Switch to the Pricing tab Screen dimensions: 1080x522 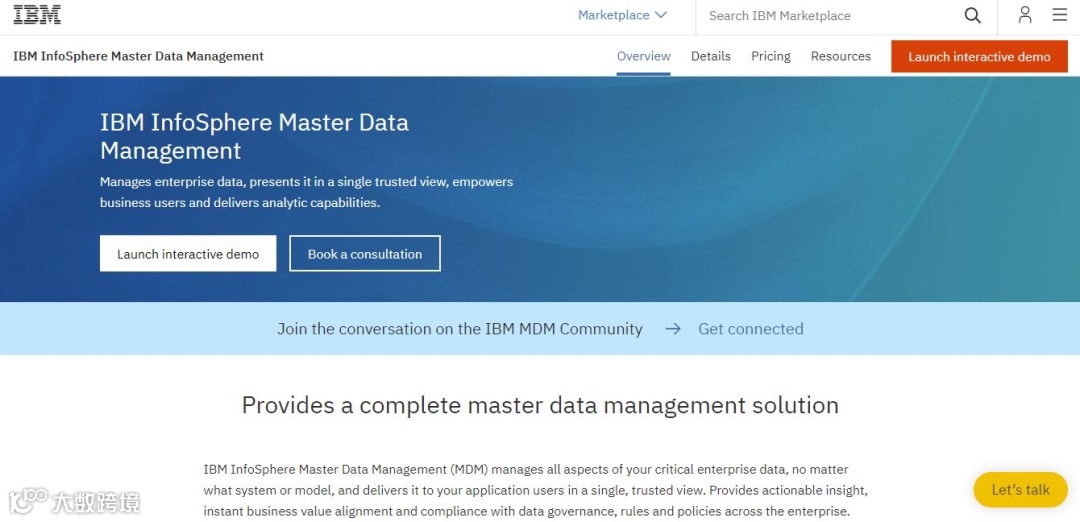(x=771, y=56)
